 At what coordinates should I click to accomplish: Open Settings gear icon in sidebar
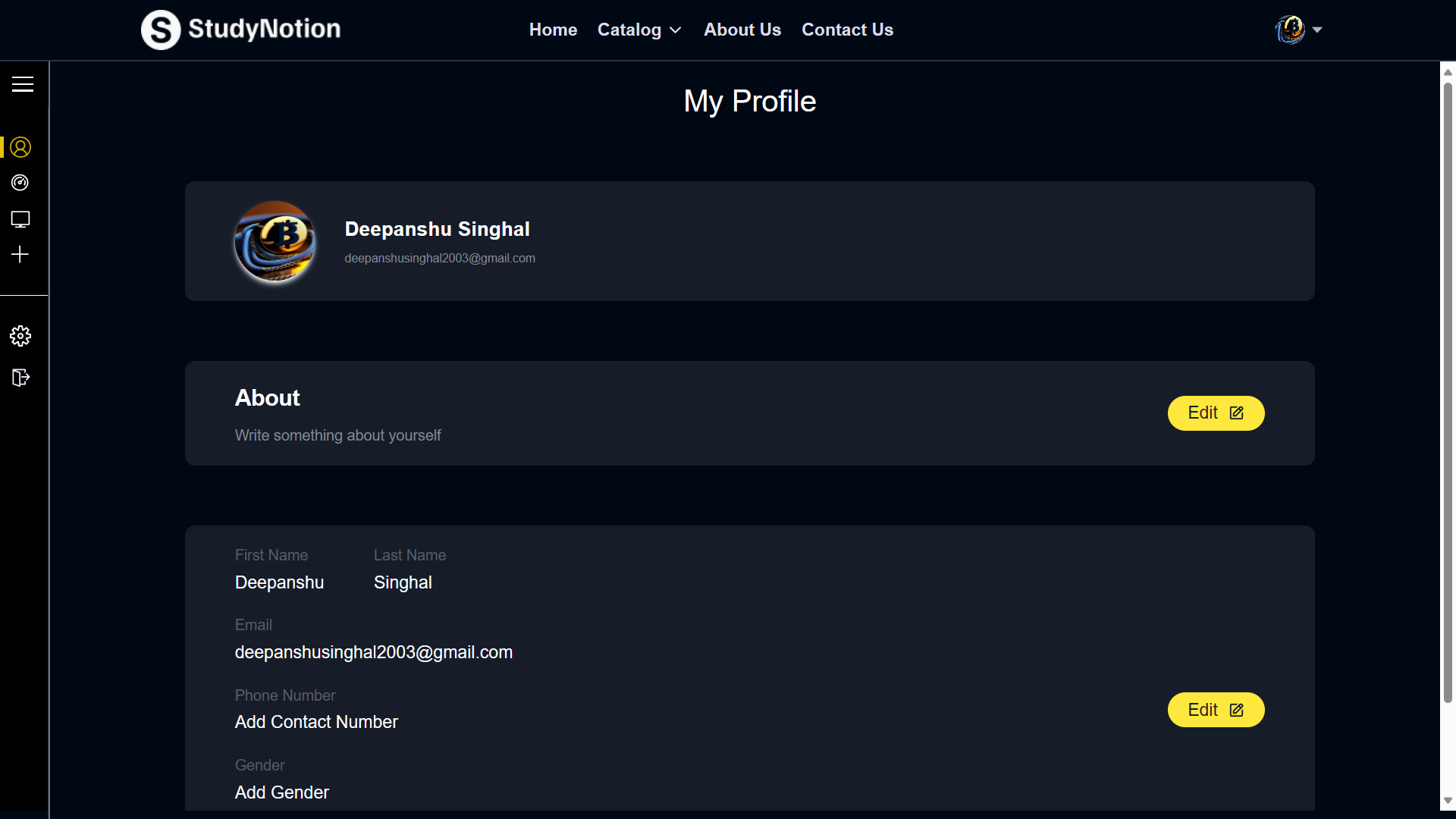tap(20, 336)
